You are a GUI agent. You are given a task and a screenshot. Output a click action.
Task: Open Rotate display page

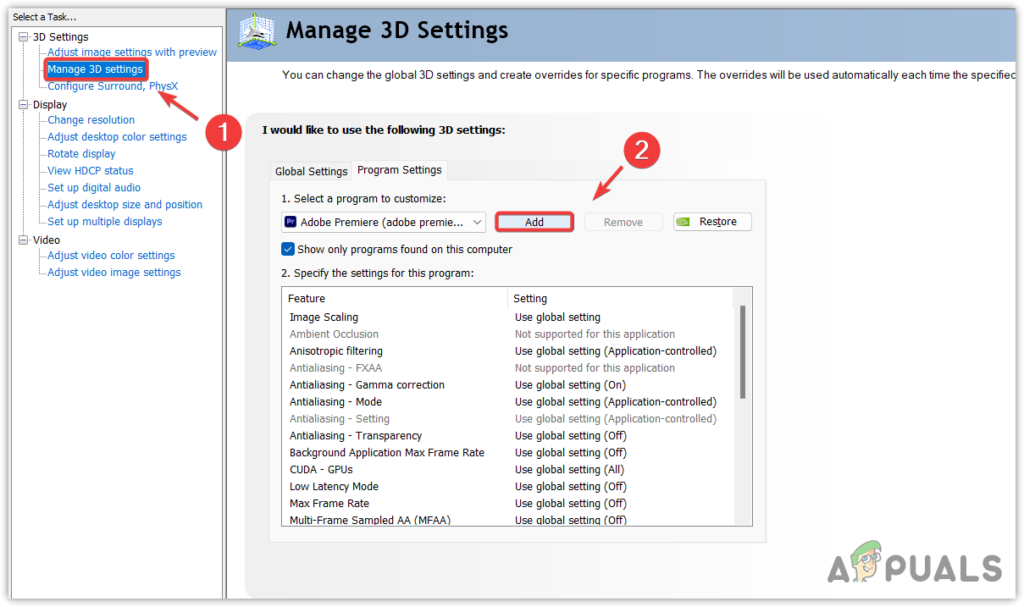pos(81,154)
